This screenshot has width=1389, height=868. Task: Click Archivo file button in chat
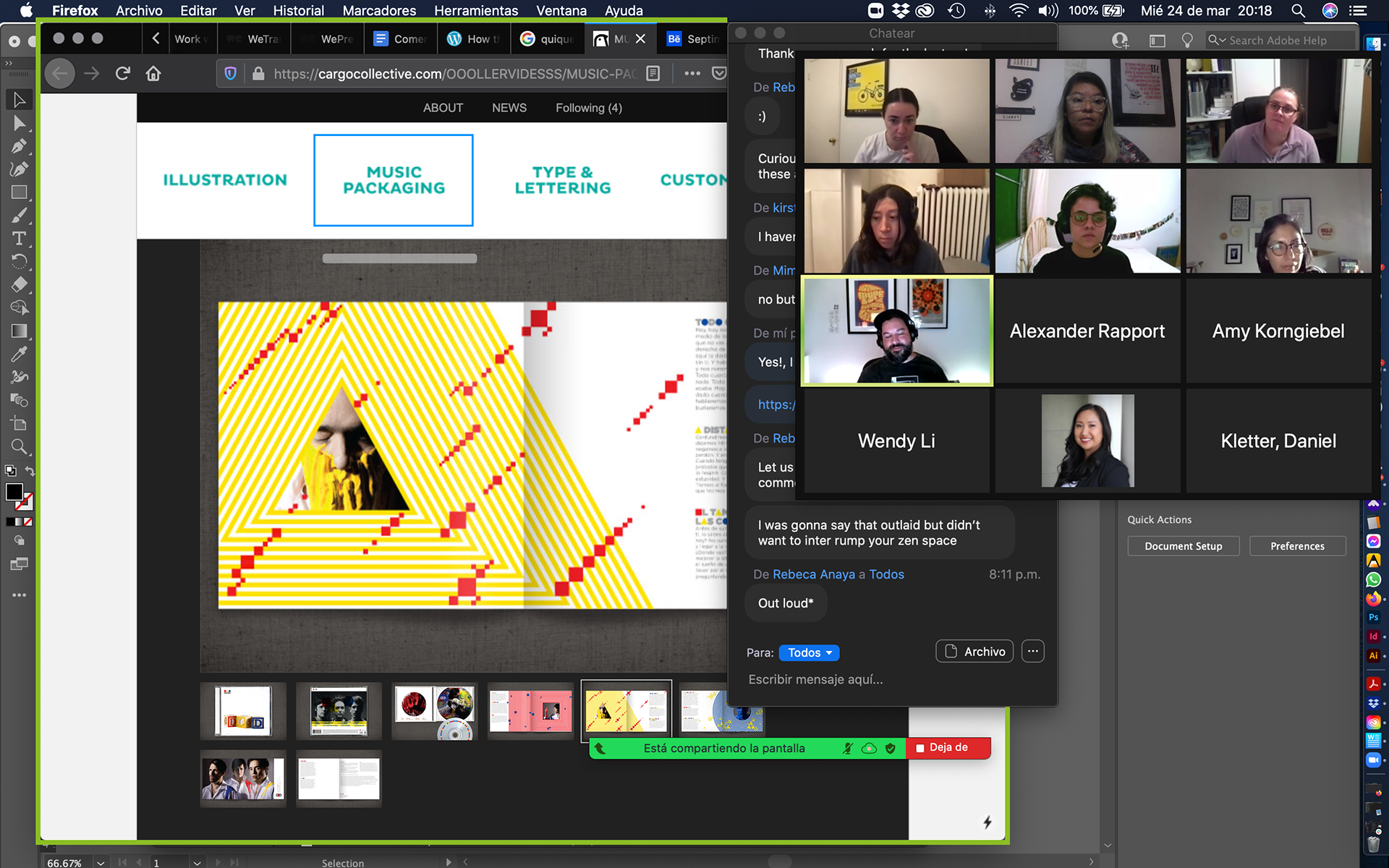[x=974, y=651]
